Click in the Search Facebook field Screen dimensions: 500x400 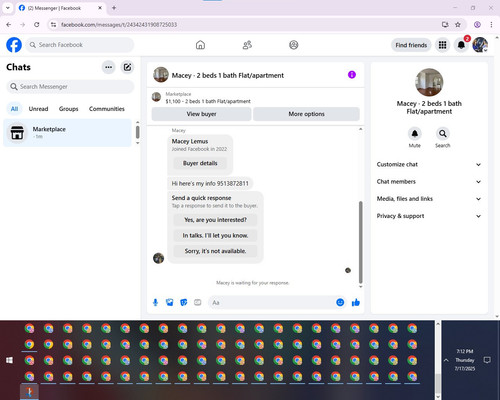[x=80, y=45]
